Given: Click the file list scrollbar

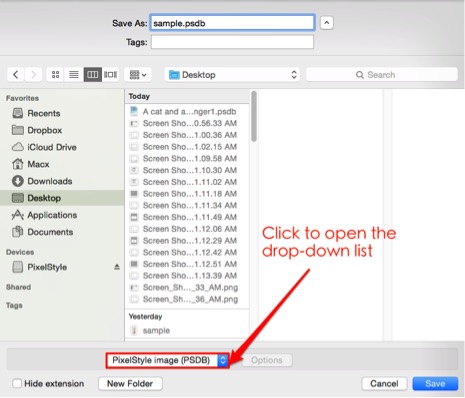Looking at the screenshot, I should (254, 116).
